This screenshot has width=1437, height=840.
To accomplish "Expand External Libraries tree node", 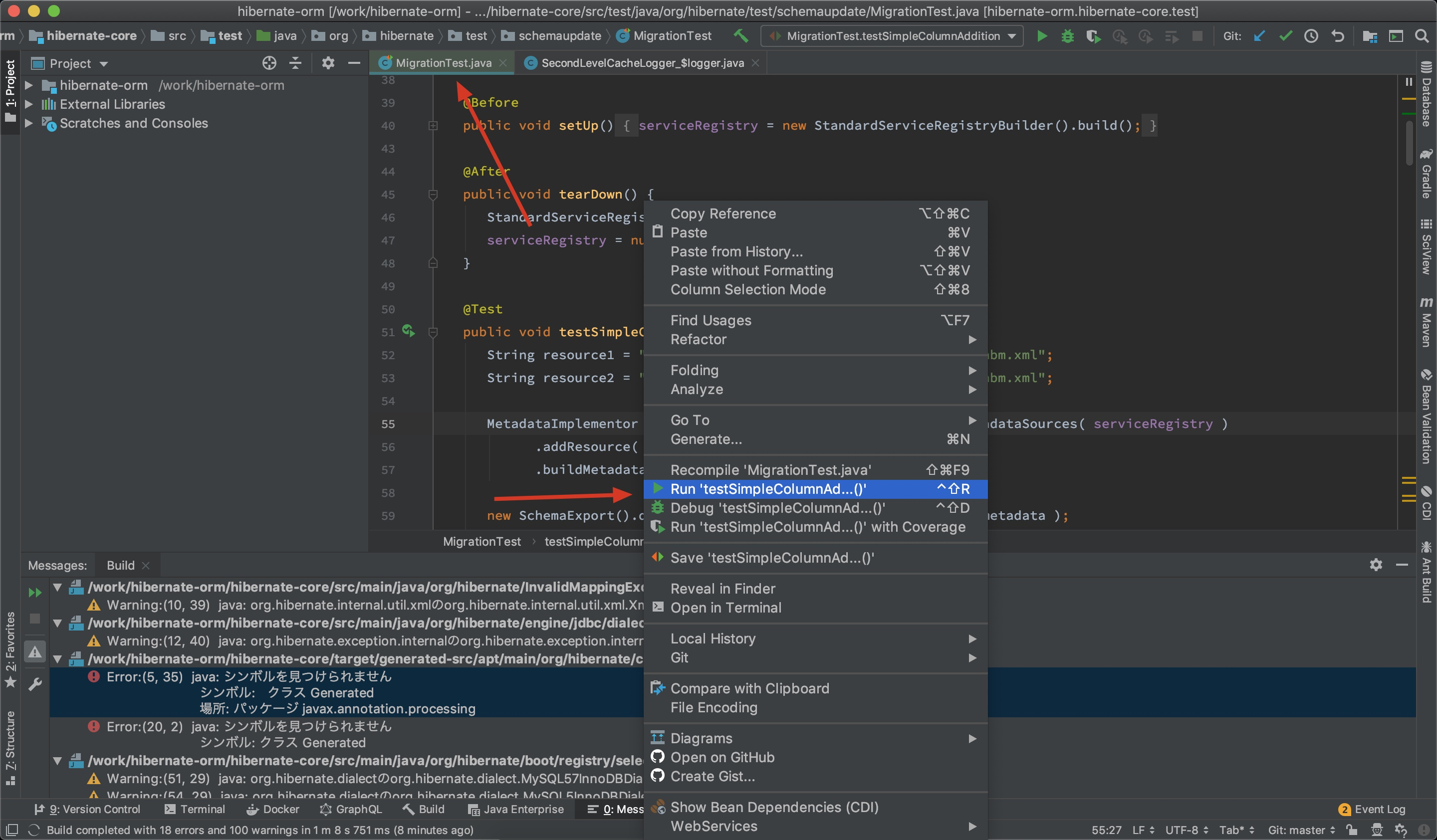I will point(28,104).
